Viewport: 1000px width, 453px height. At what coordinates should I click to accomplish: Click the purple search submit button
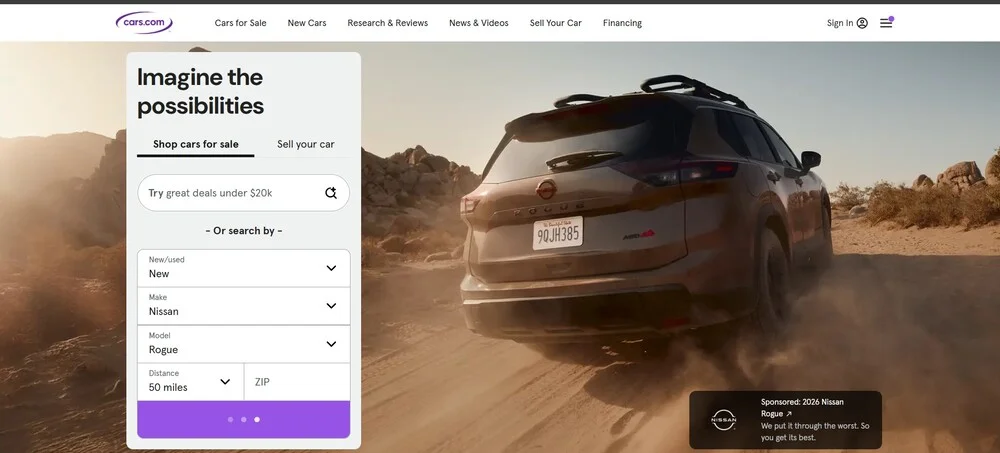pyautogui.click(x=244, y=419)
